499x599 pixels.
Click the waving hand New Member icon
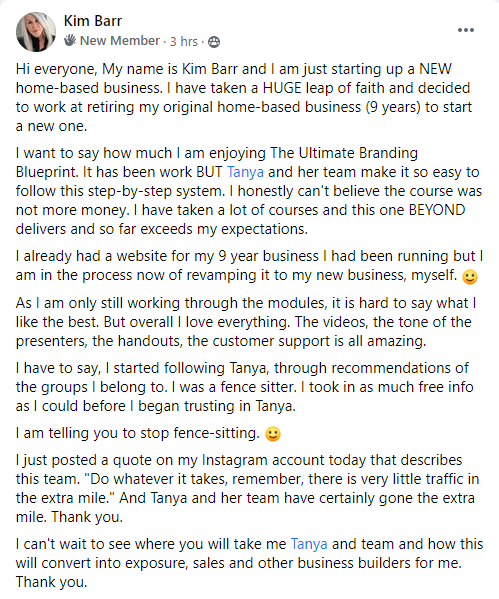[70, 40]
